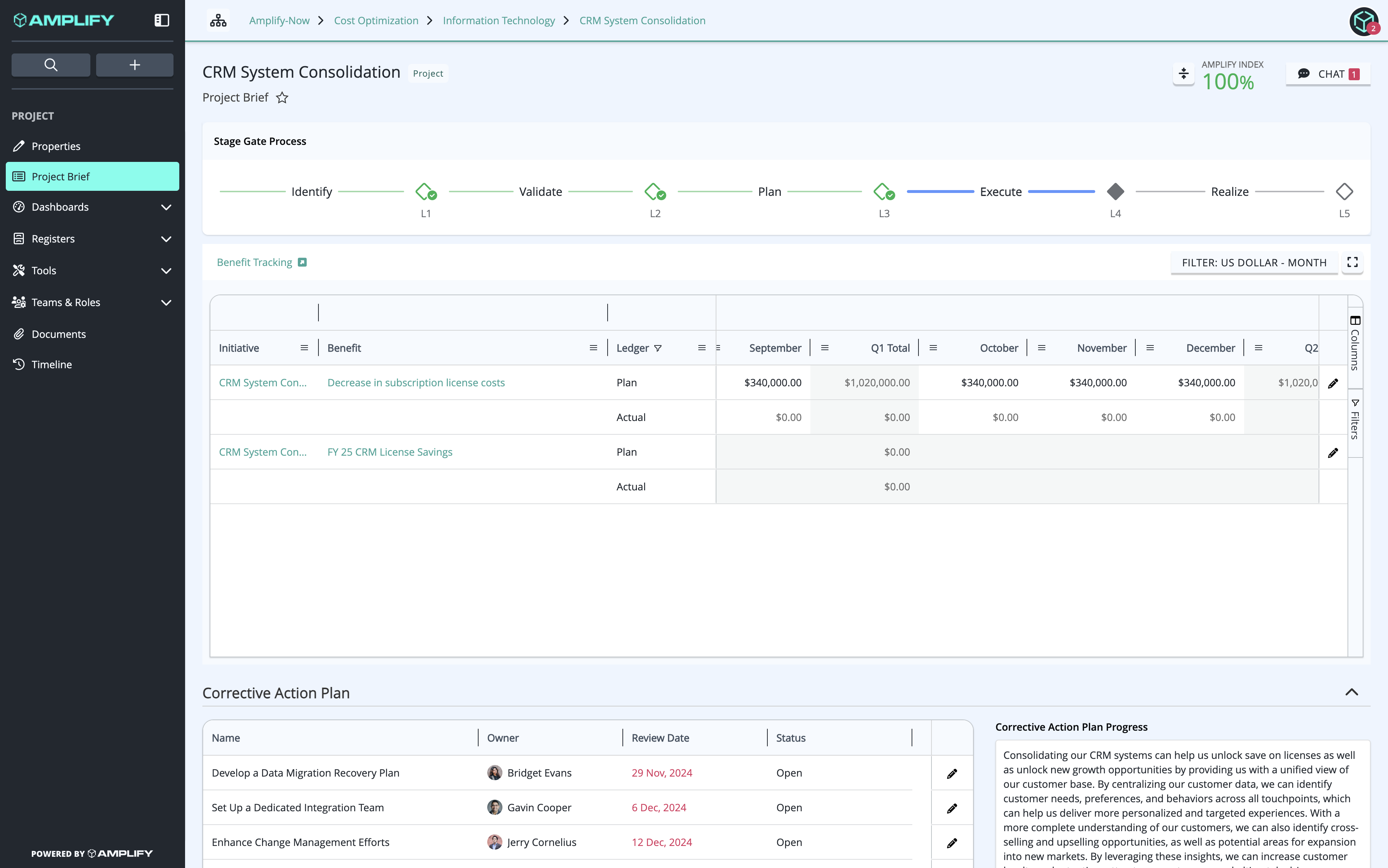Expand the Dashboards menu chevron

click(x=166, y=207)
